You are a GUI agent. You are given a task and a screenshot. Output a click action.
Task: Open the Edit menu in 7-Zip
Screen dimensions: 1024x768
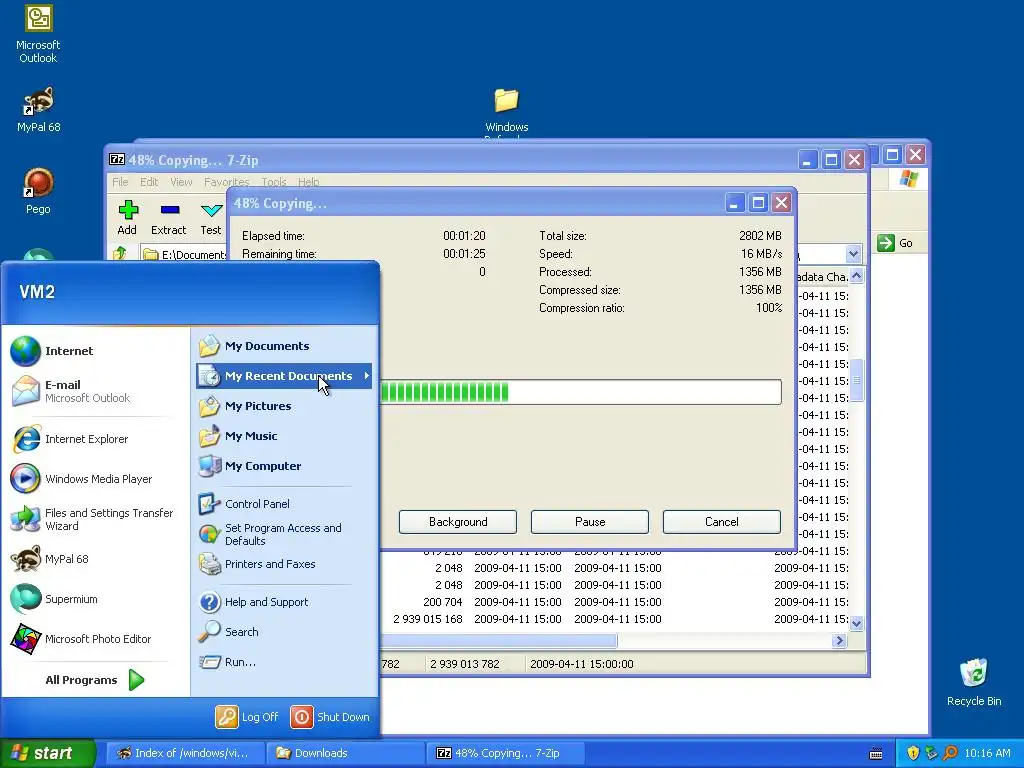149,182
